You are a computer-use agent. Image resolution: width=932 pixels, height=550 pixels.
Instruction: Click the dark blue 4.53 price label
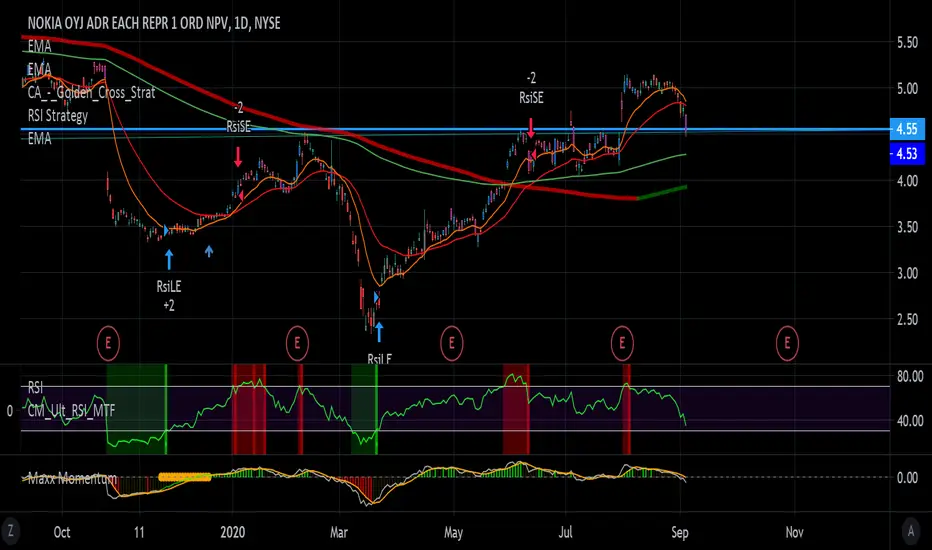907,154
